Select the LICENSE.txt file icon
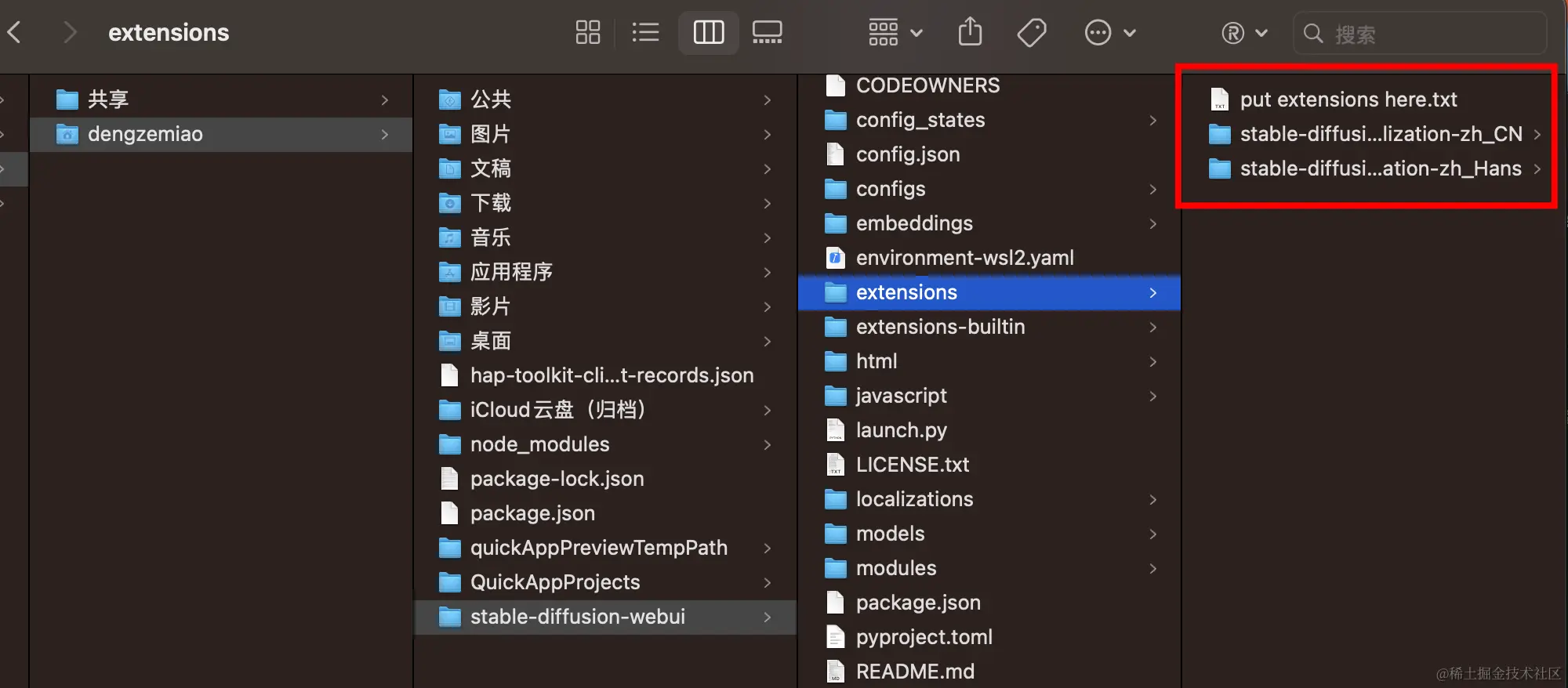The width and height of the screenshot is (1568, 688). (836, 465)
